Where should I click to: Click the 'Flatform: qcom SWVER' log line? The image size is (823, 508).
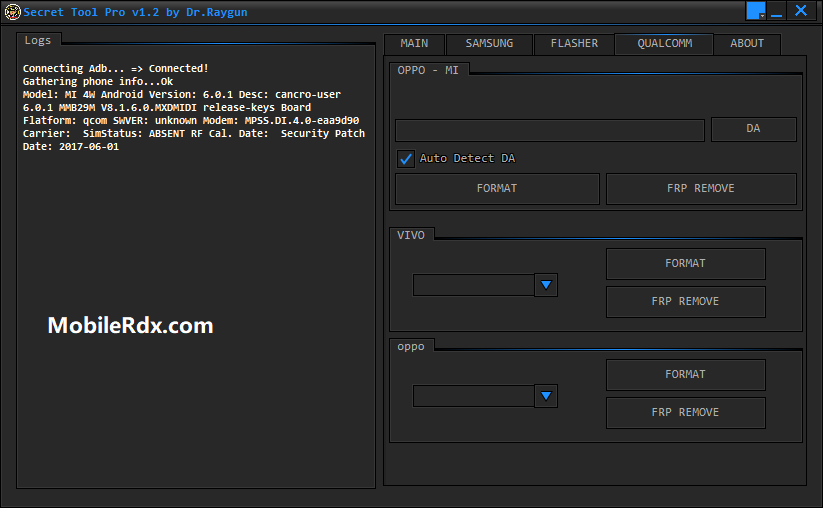click(191, 121)
